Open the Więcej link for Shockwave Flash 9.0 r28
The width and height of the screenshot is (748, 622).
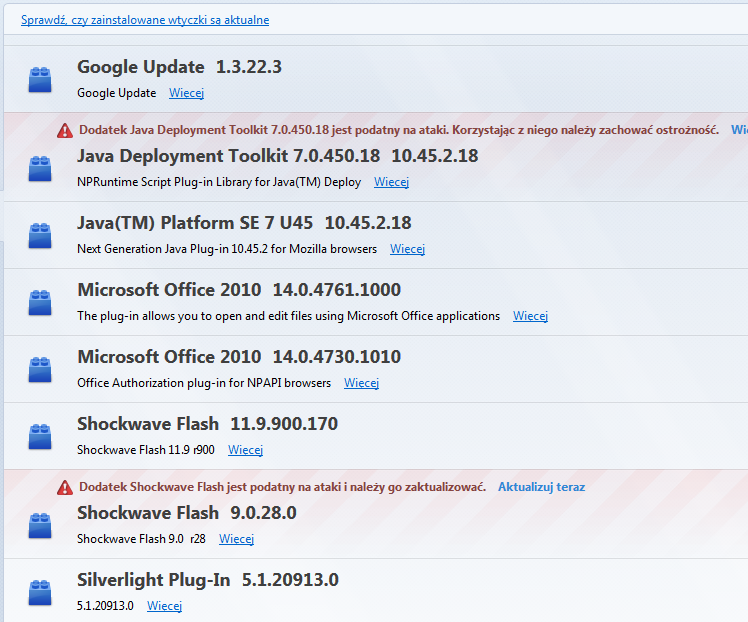point(236,539)
